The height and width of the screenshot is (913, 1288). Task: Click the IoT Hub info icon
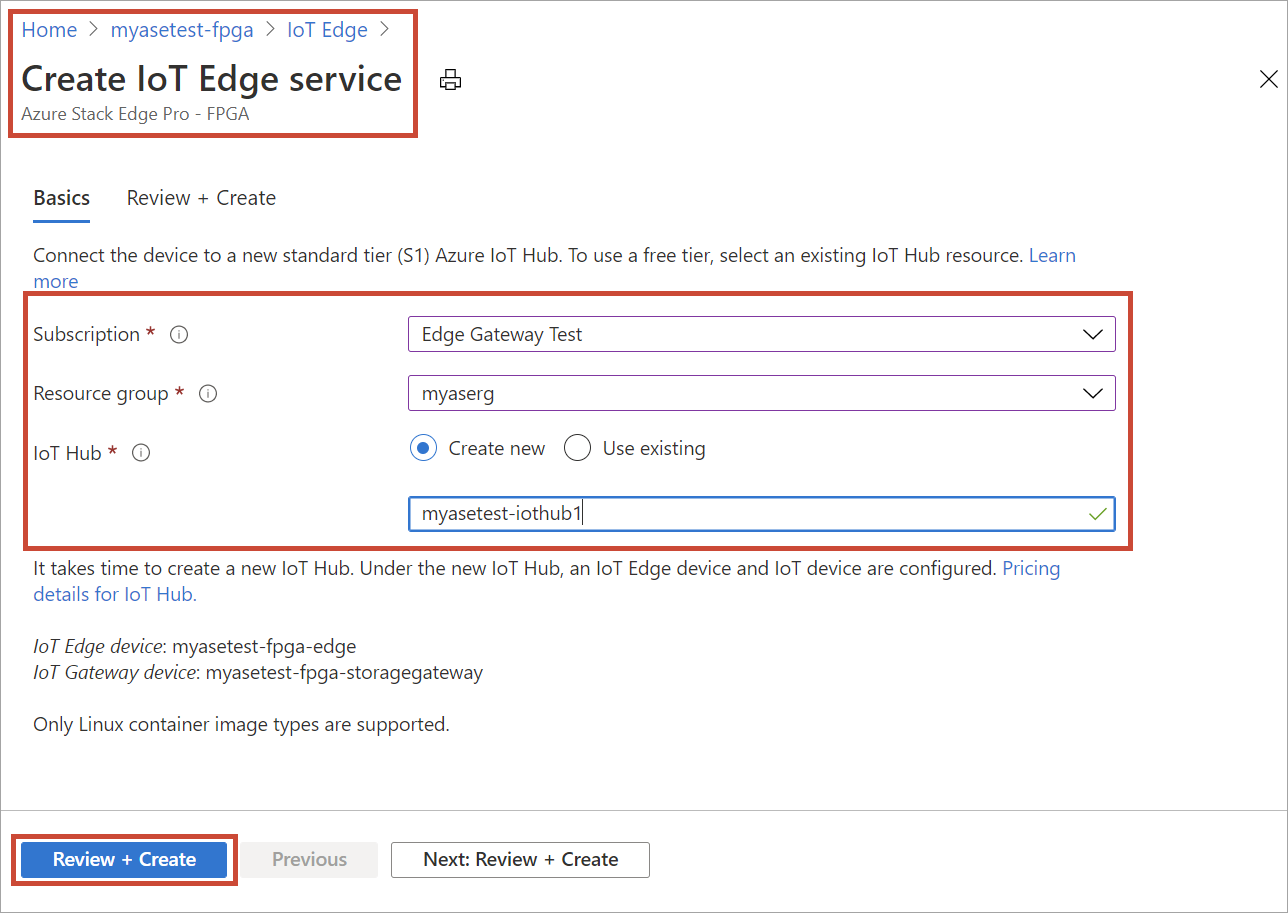click(x=141, y=453)
